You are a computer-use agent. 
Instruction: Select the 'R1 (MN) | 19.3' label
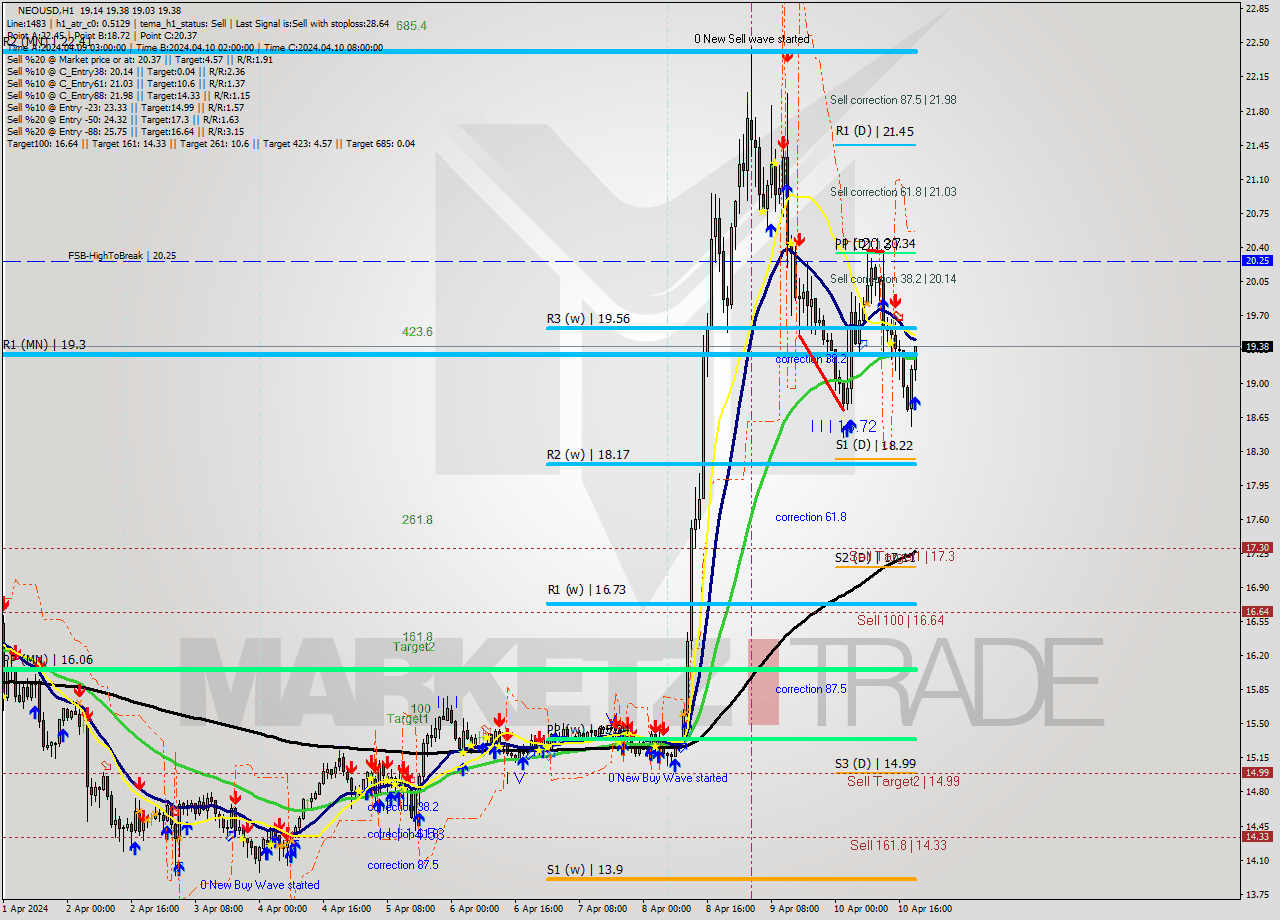(44, 345)
